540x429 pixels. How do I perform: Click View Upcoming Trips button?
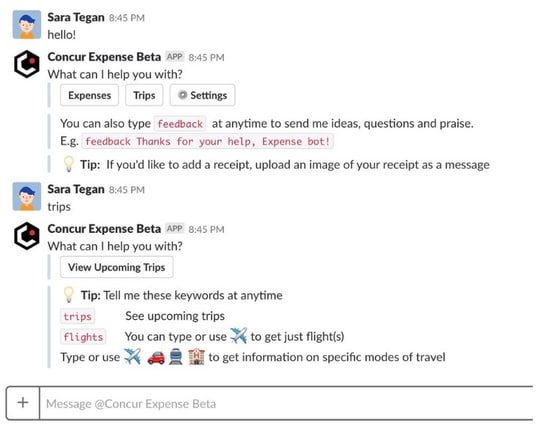[116, 267]
